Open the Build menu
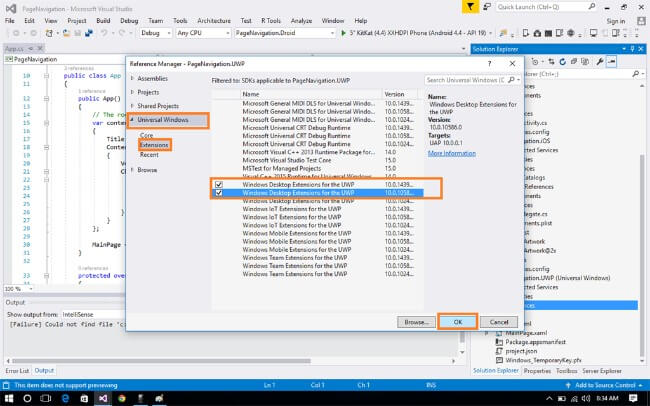Viewport: 650px width, 406px height. click(x=103, y=21)
